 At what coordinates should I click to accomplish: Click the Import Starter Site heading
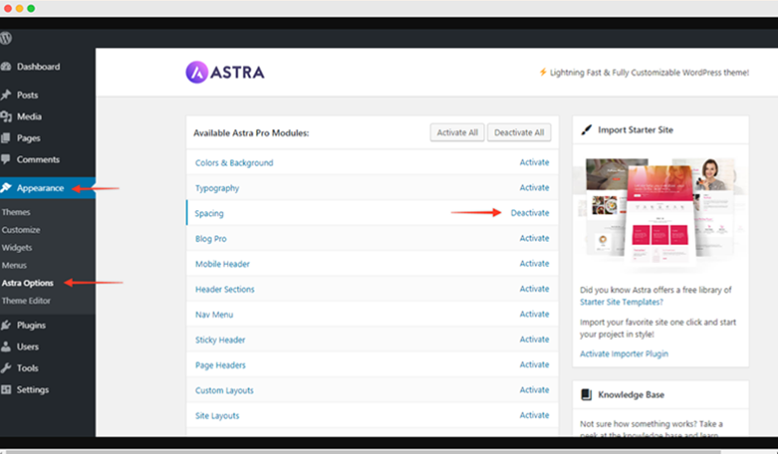coord(636,130)
